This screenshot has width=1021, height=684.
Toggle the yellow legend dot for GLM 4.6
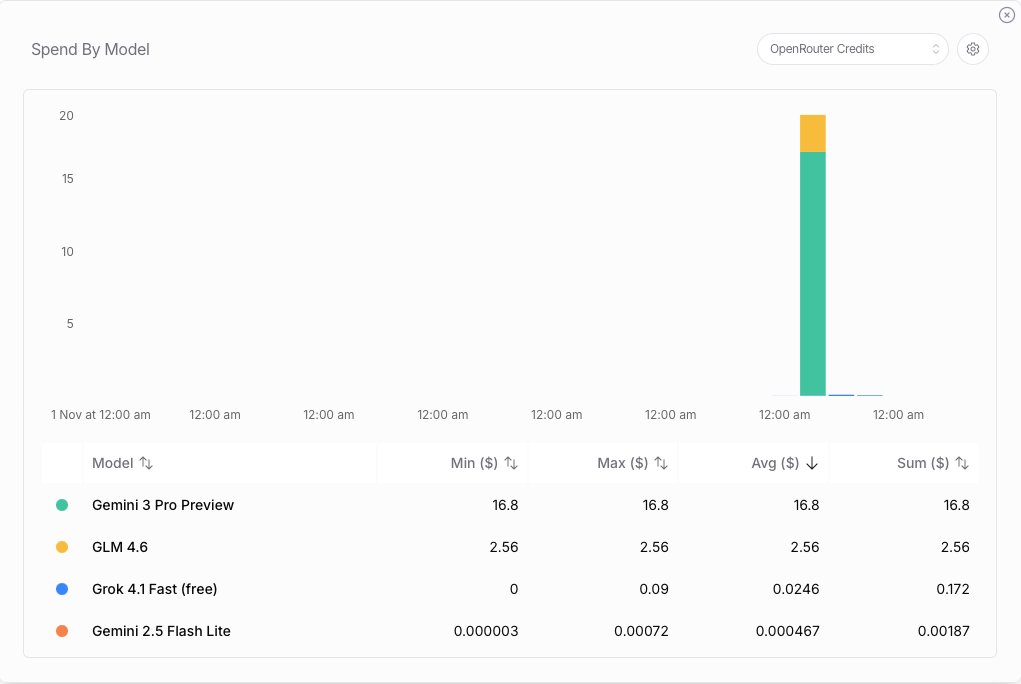pyautogui.click(x=62, y=547)
